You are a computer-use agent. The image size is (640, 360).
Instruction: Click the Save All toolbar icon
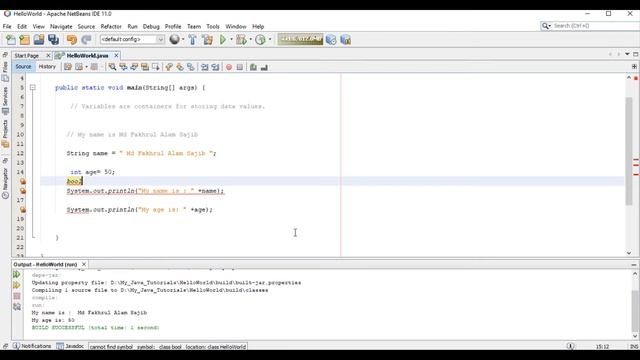click(53, 40)
